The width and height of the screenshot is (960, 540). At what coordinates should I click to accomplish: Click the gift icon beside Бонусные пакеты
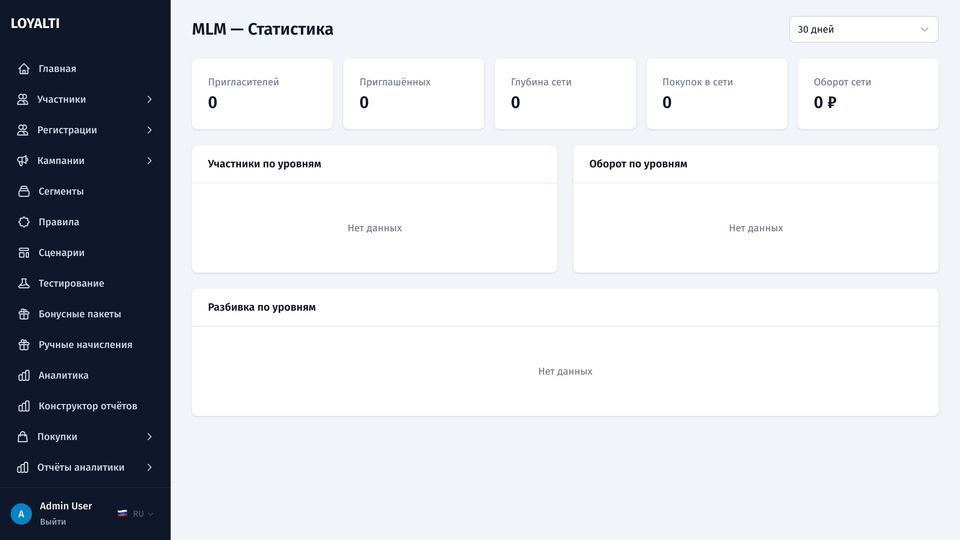point(24,314)
